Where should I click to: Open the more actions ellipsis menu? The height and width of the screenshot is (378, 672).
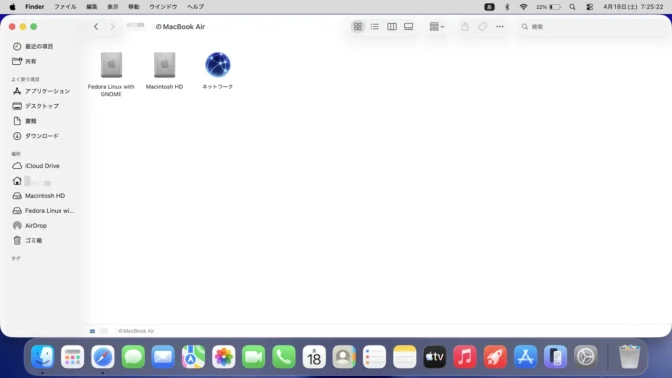point(500,27)
